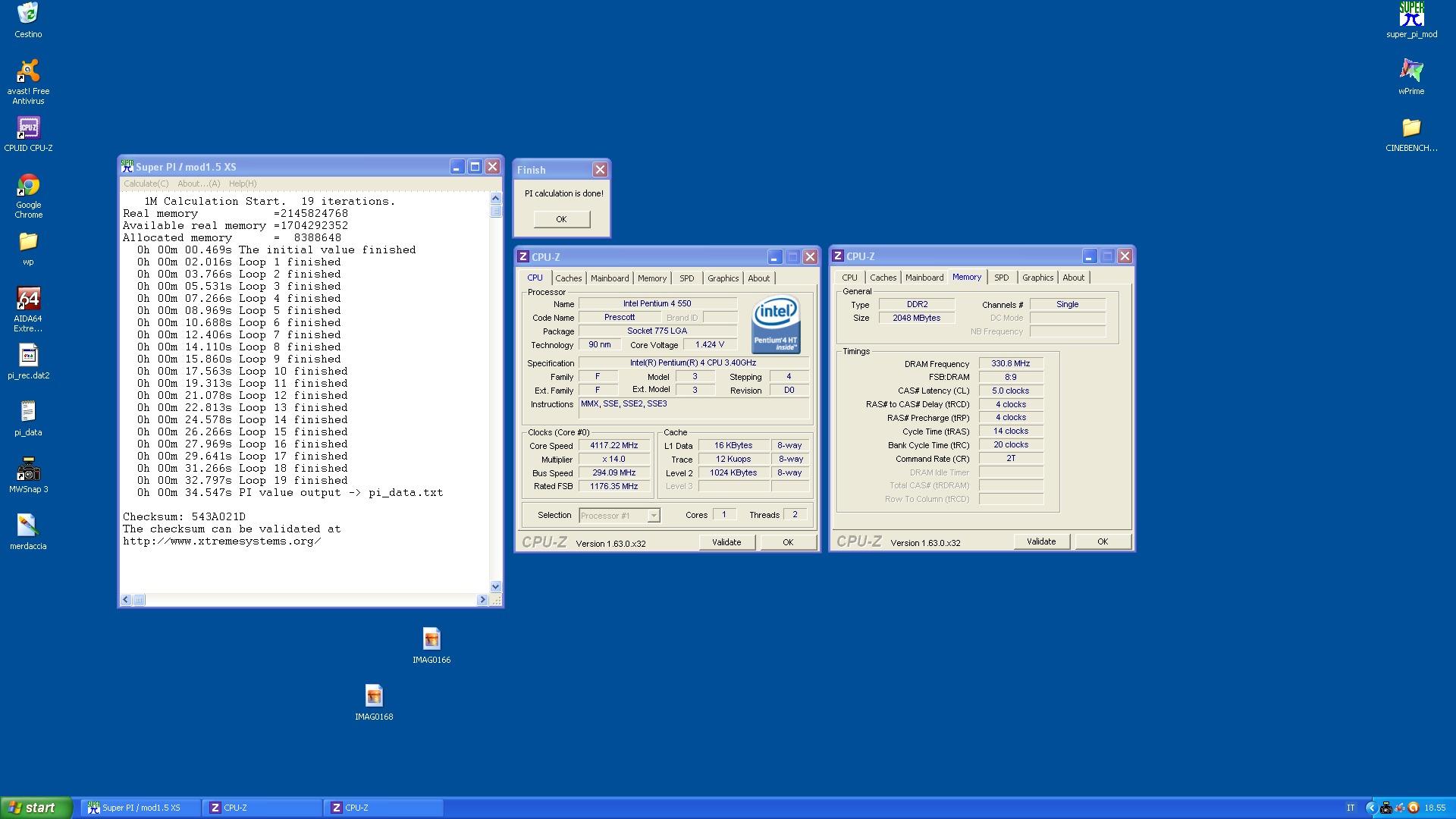Click the Z icon in CPU-Z CPU window title
Screen dimensions: 1456x819
point(523,256)
